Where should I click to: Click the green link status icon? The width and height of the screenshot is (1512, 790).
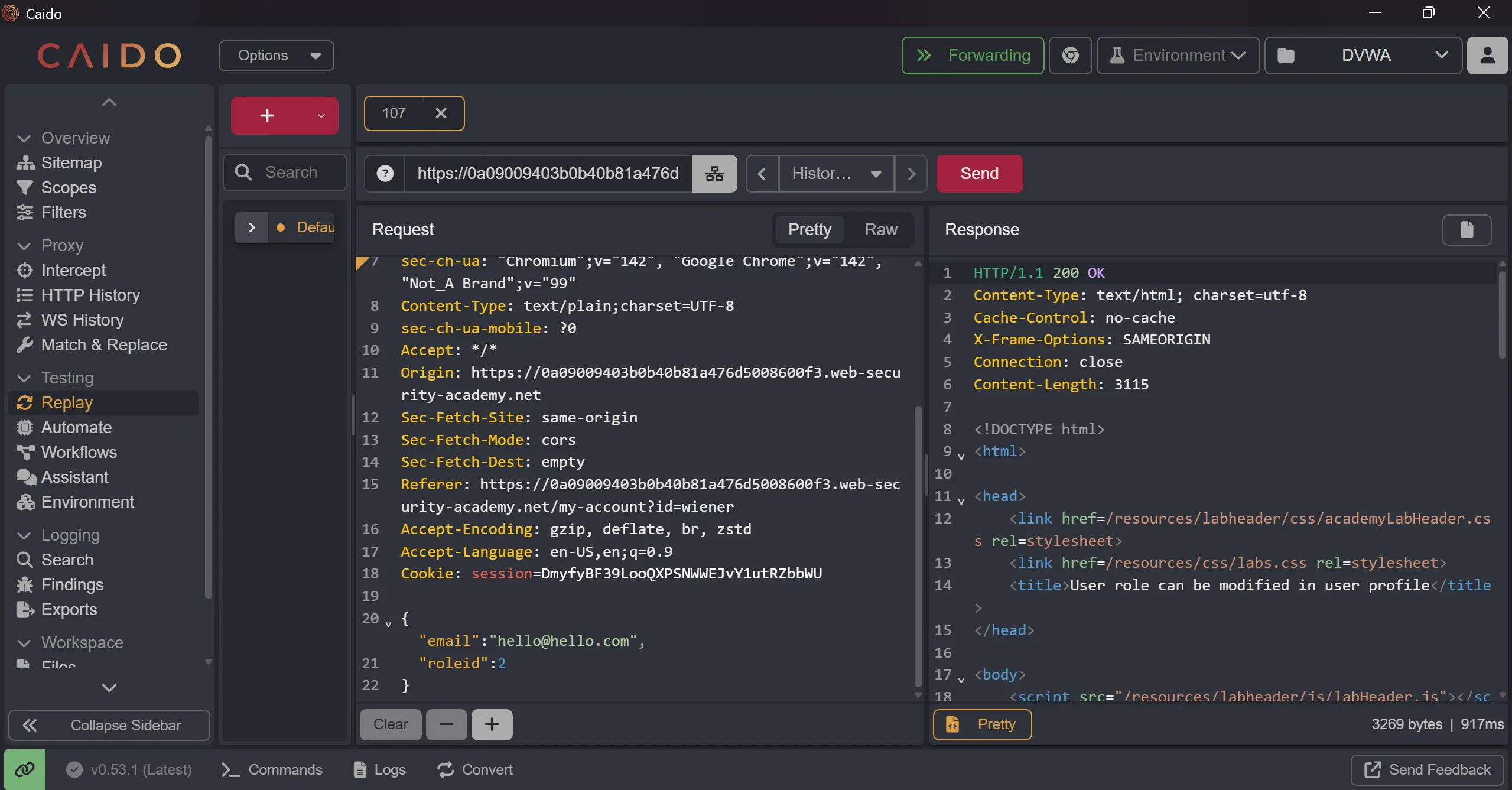25,769
